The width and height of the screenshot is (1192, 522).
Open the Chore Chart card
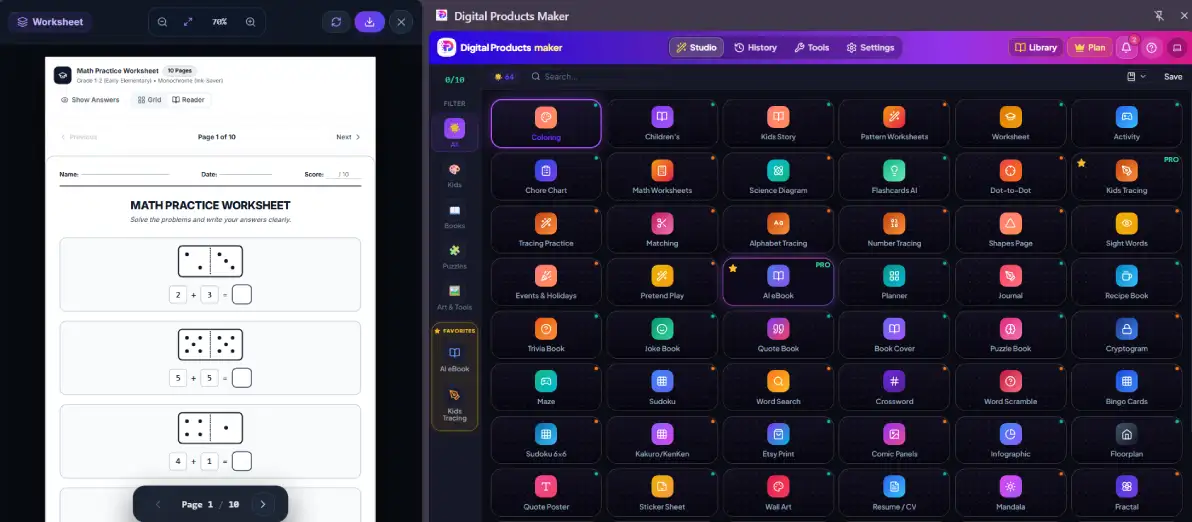(x=546, y=176)
